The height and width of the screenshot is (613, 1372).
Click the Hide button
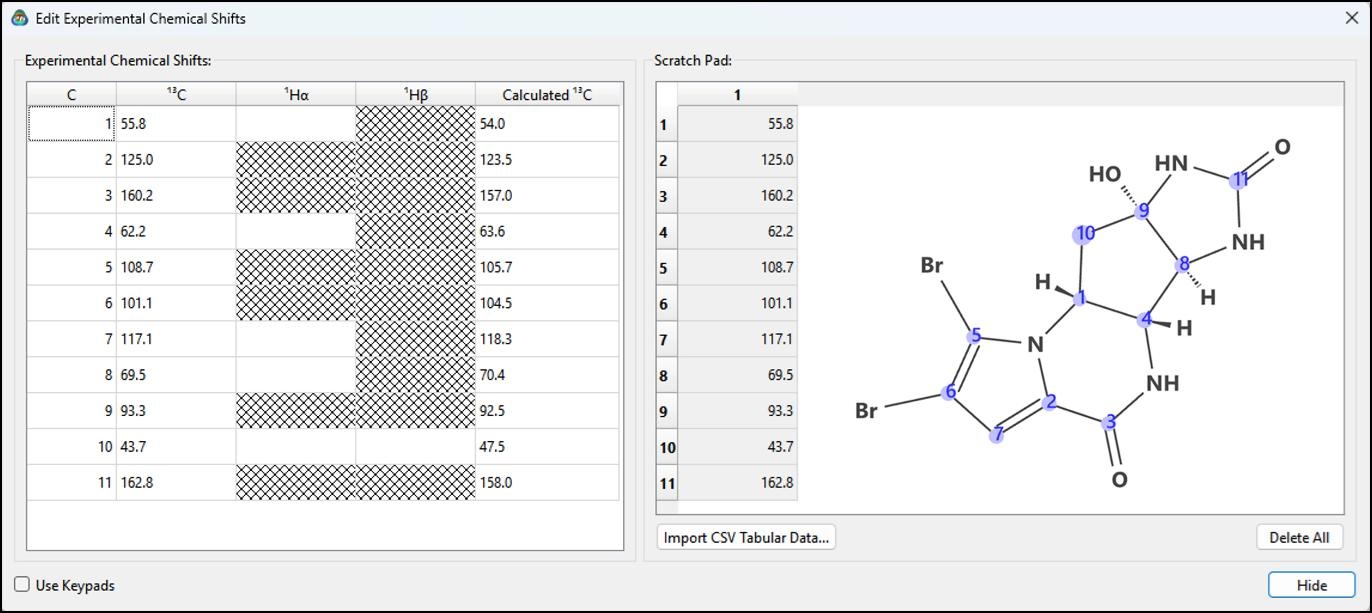pyautogui.click(x=1312, y=585)
